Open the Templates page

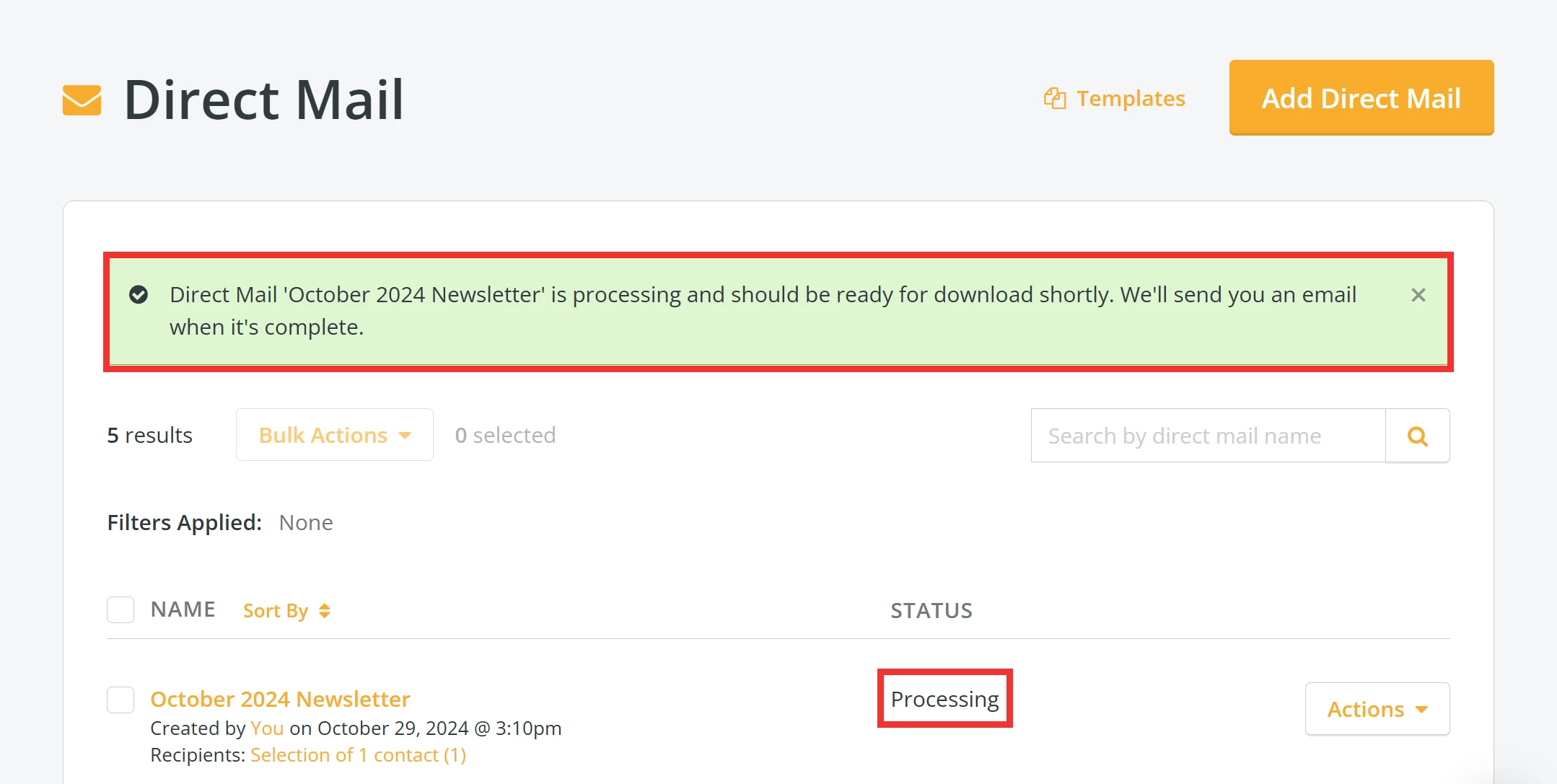click(1130, 98)
